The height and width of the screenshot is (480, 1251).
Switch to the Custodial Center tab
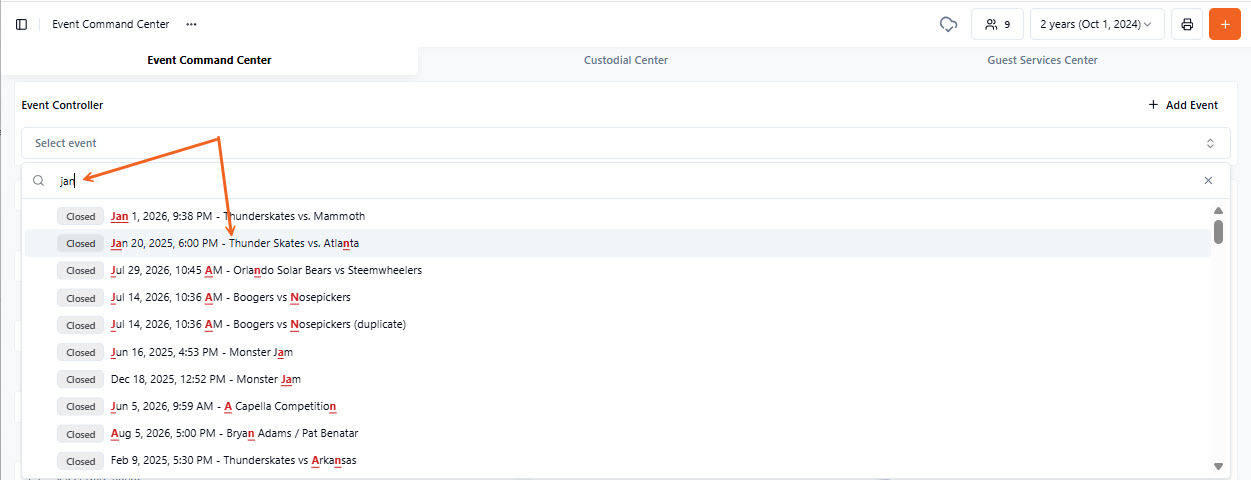pyautogui.click(x=626, y=60)
